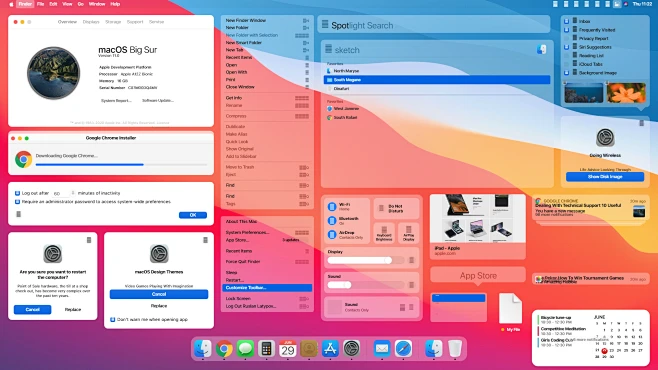Toggle Require administrator password checkbox
658x370 pixels.
[18, 202]
